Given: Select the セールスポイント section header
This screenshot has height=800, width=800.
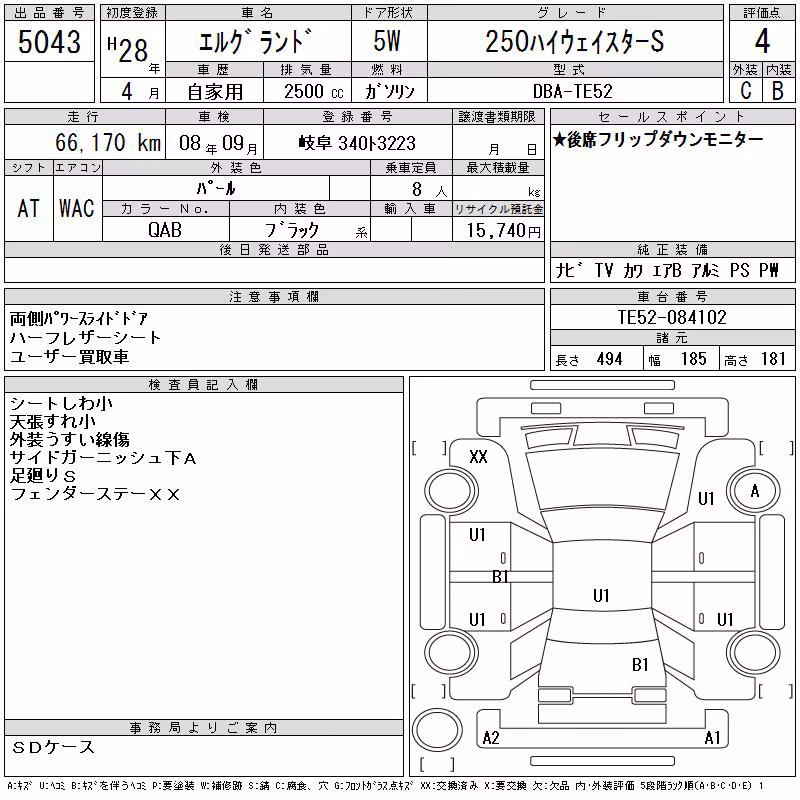Looking at the screenshot, I should (x=672, y=116).
